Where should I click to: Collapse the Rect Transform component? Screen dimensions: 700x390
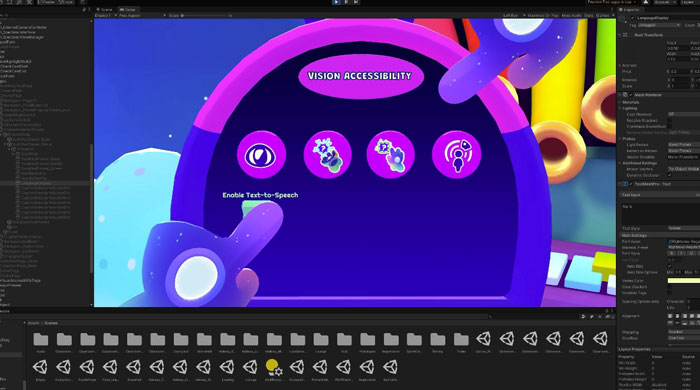[x=620, y=35]
